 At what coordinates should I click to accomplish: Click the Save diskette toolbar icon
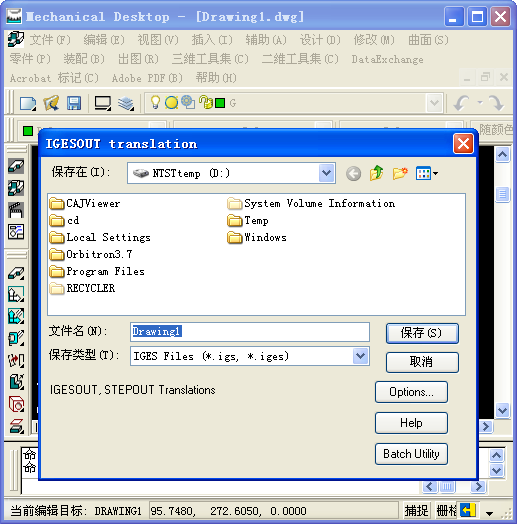tap(74, 103)
